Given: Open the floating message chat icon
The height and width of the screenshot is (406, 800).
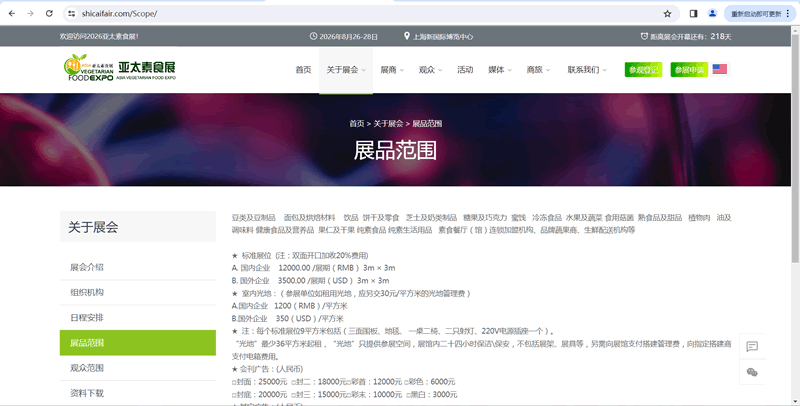Looking at the screenshot, I should pos(752,347).
